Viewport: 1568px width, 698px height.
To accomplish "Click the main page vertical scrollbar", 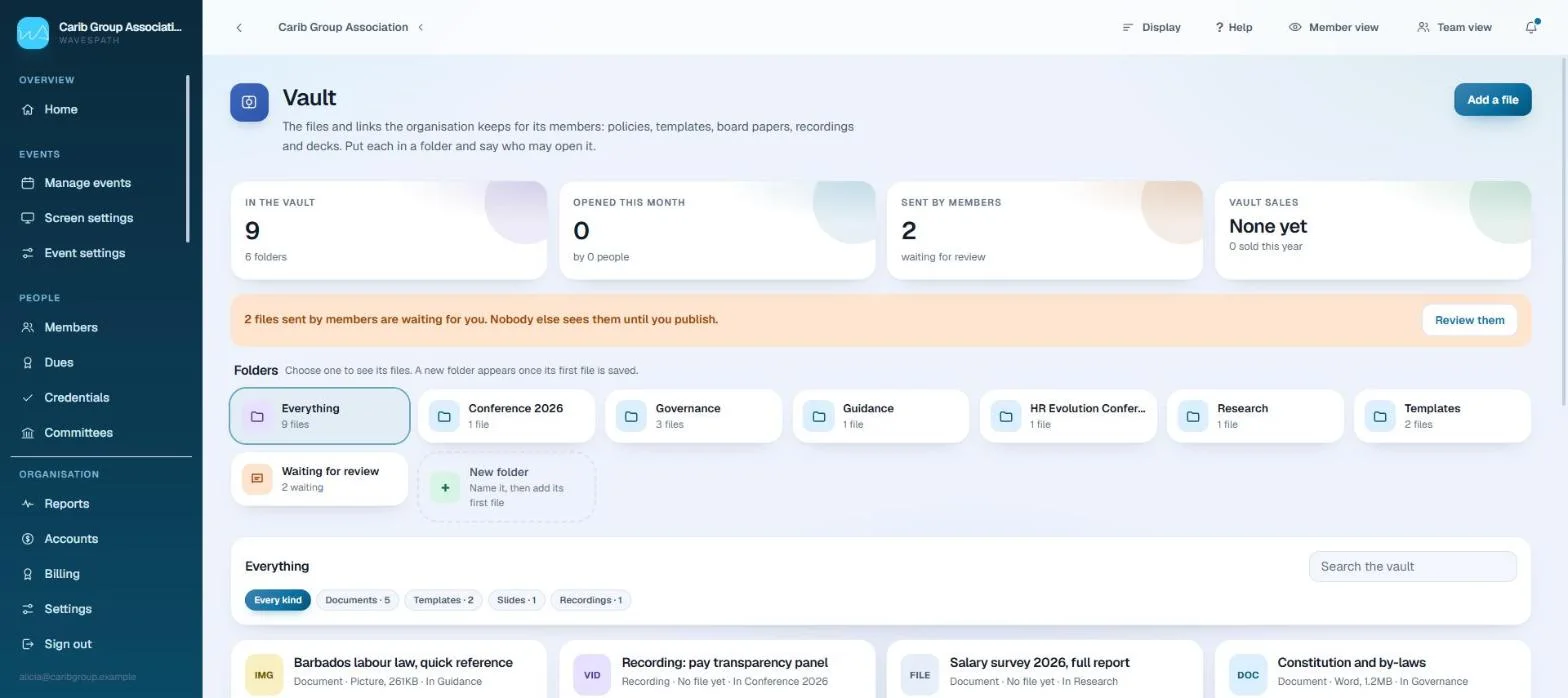I will click(x=1564, y=230).
